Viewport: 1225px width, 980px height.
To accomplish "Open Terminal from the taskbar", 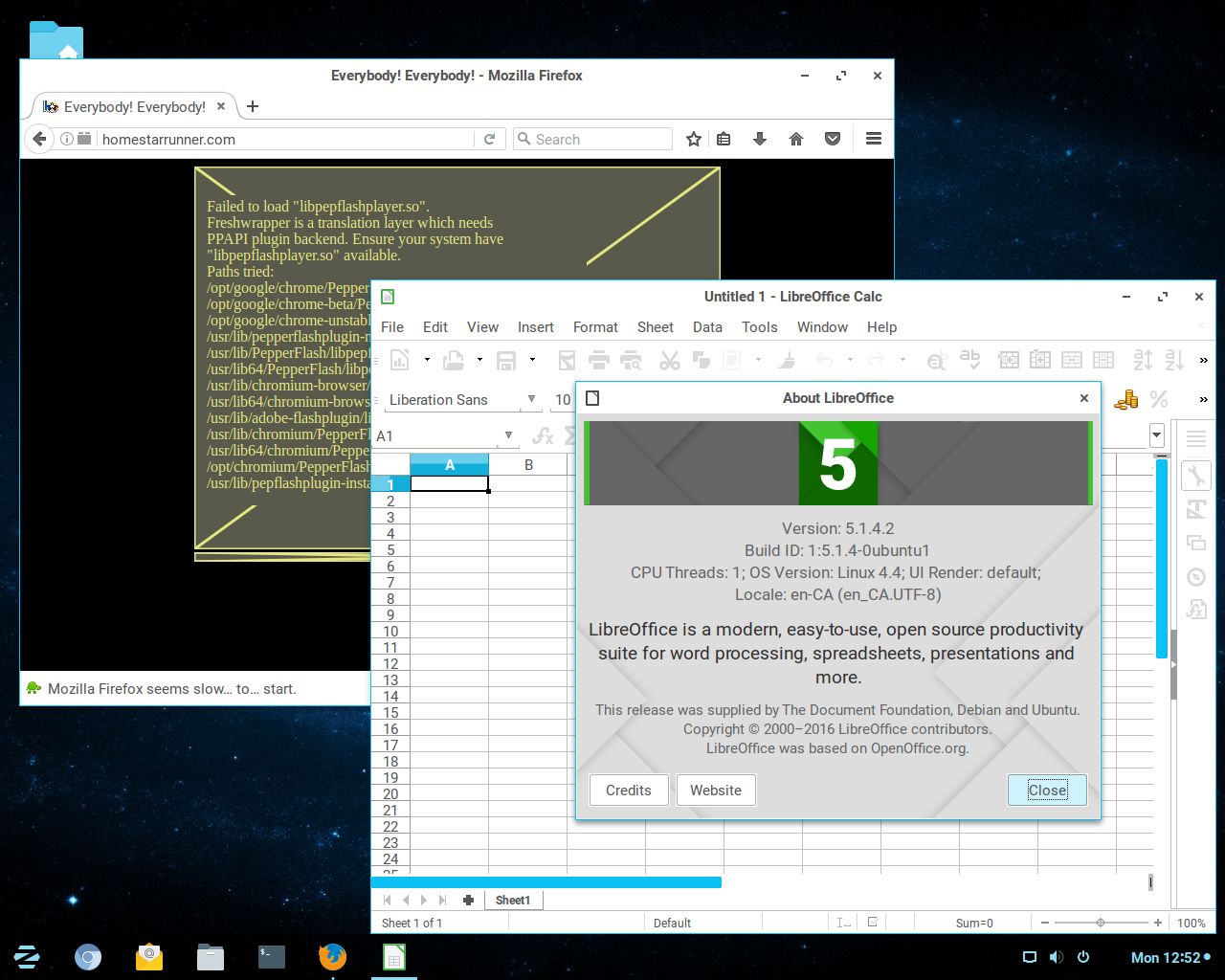I will 272,957.
